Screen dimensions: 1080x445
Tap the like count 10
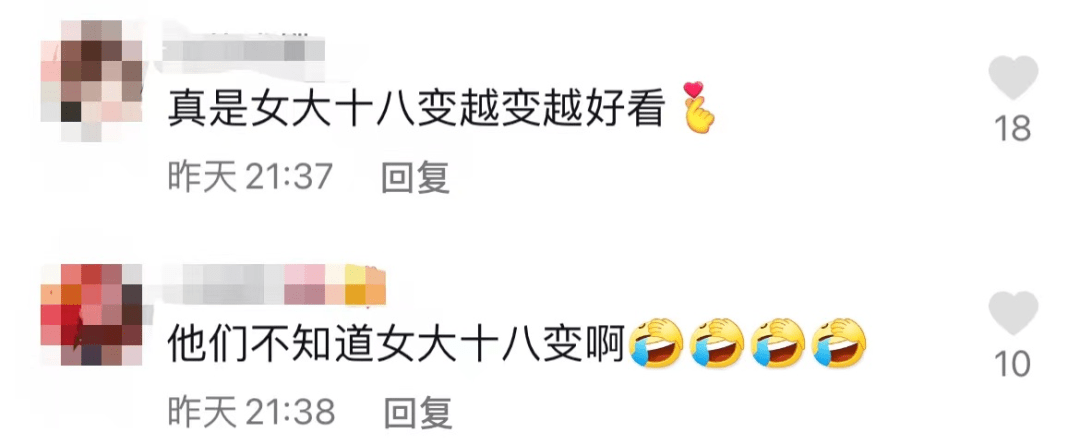tap(1013, 364)
